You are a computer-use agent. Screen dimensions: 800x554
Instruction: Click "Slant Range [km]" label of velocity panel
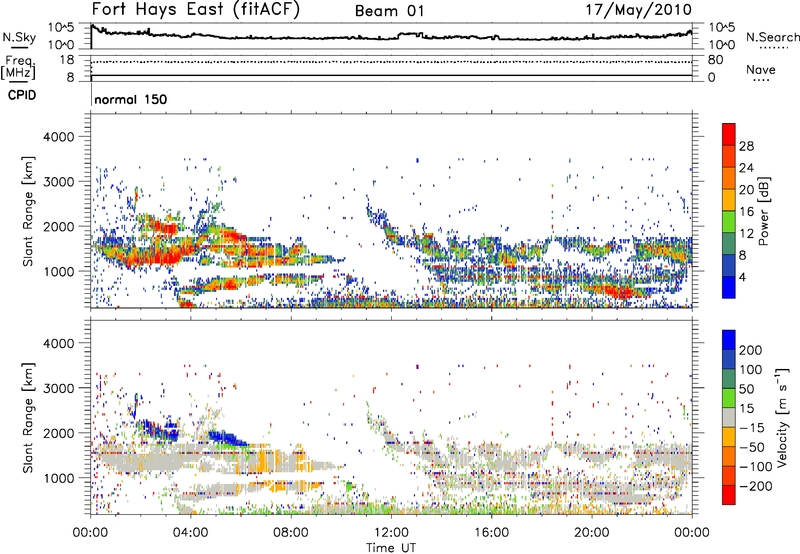pyautogui.click(x=28, y=418)
